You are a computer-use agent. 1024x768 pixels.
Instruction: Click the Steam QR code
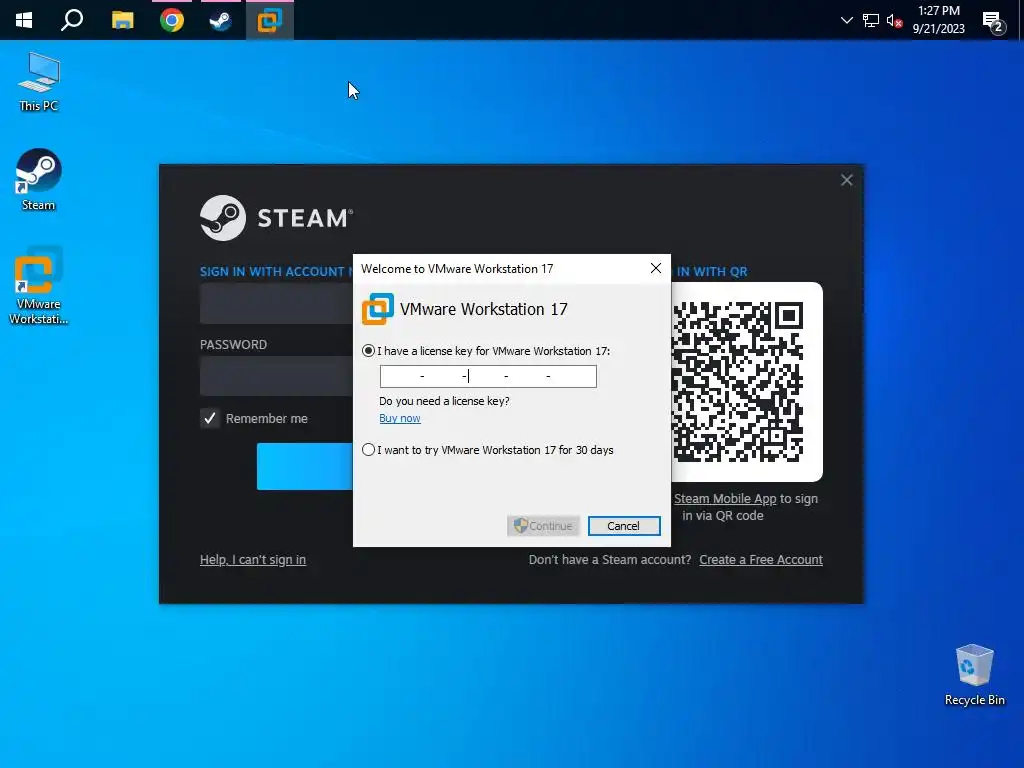pyautogui.click(x=738, y=382)
